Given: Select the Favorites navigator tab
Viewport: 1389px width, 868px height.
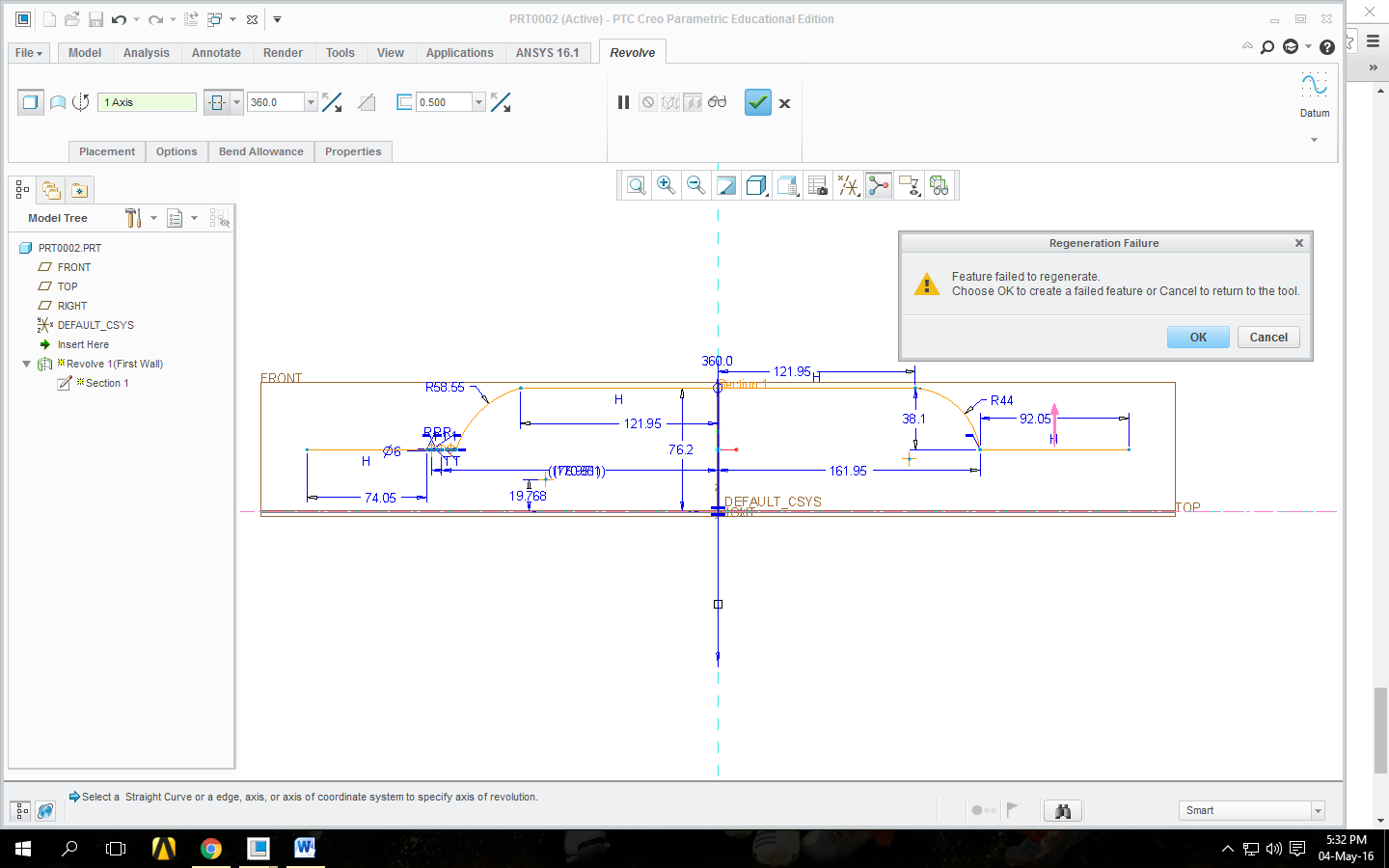Looking at the screenshot, I should pos(79,190).
